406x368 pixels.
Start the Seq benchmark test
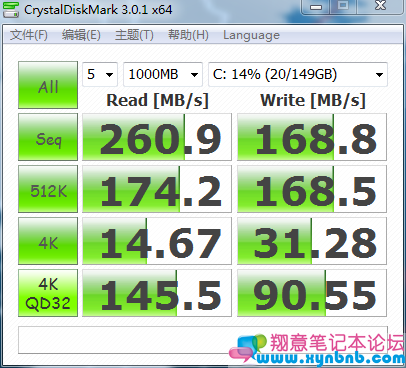click(48, 137)
